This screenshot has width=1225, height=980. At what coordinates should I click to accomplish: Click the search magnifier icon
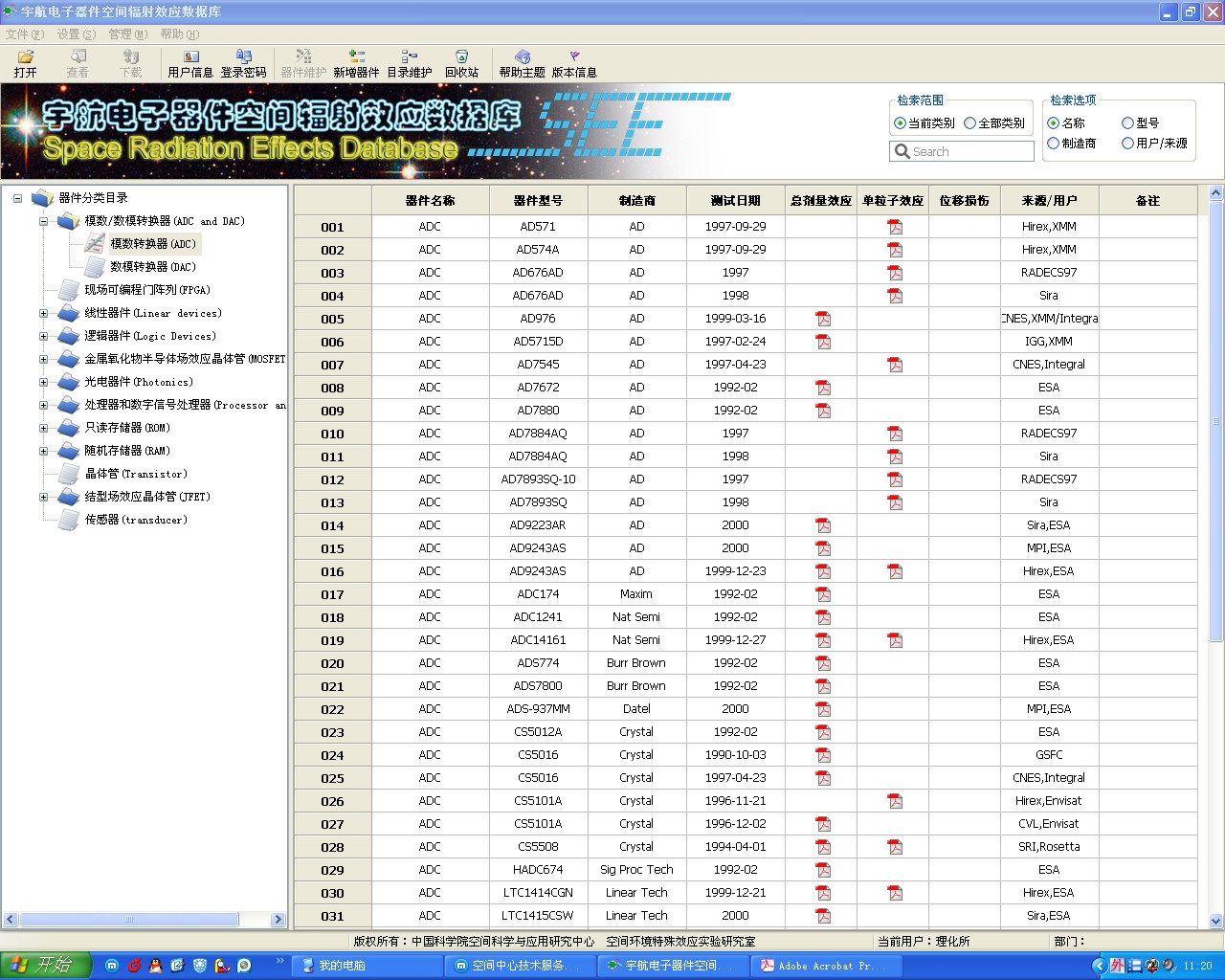pyautogui.click(x=902, y=151)
